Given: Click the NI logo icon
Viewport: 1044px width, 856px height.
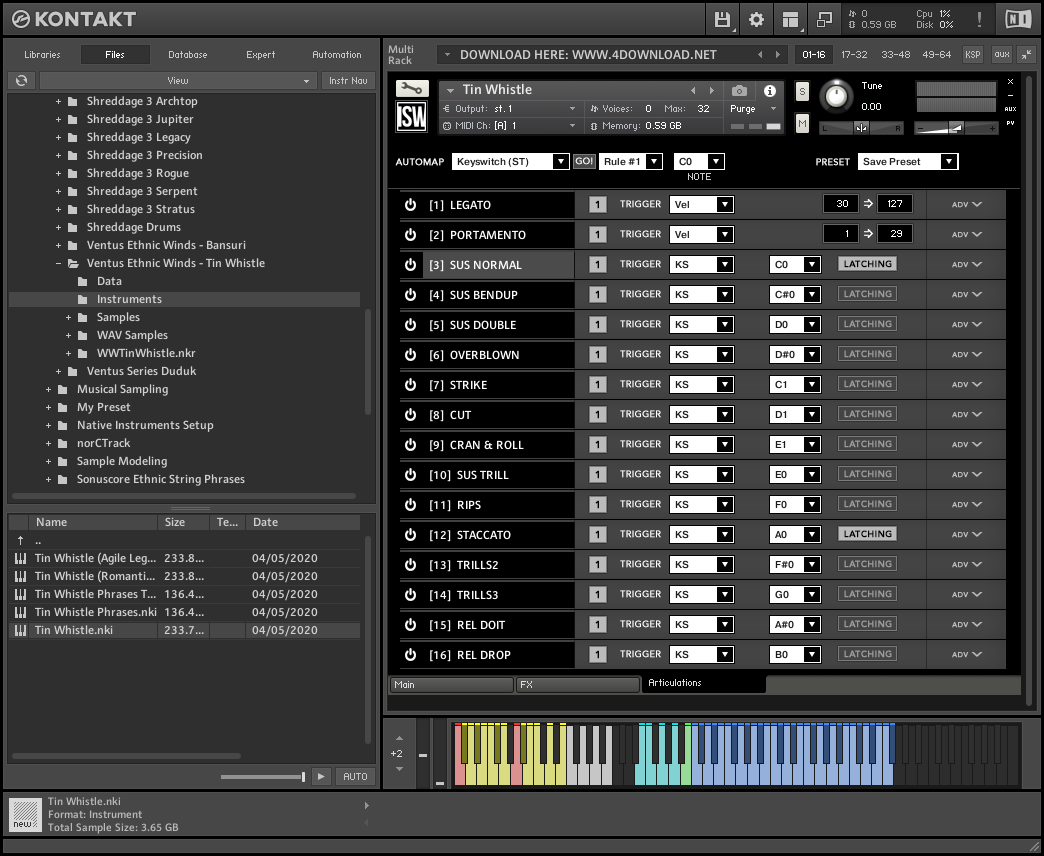Looking at the screenshot, I should (x=1018, y=19).
